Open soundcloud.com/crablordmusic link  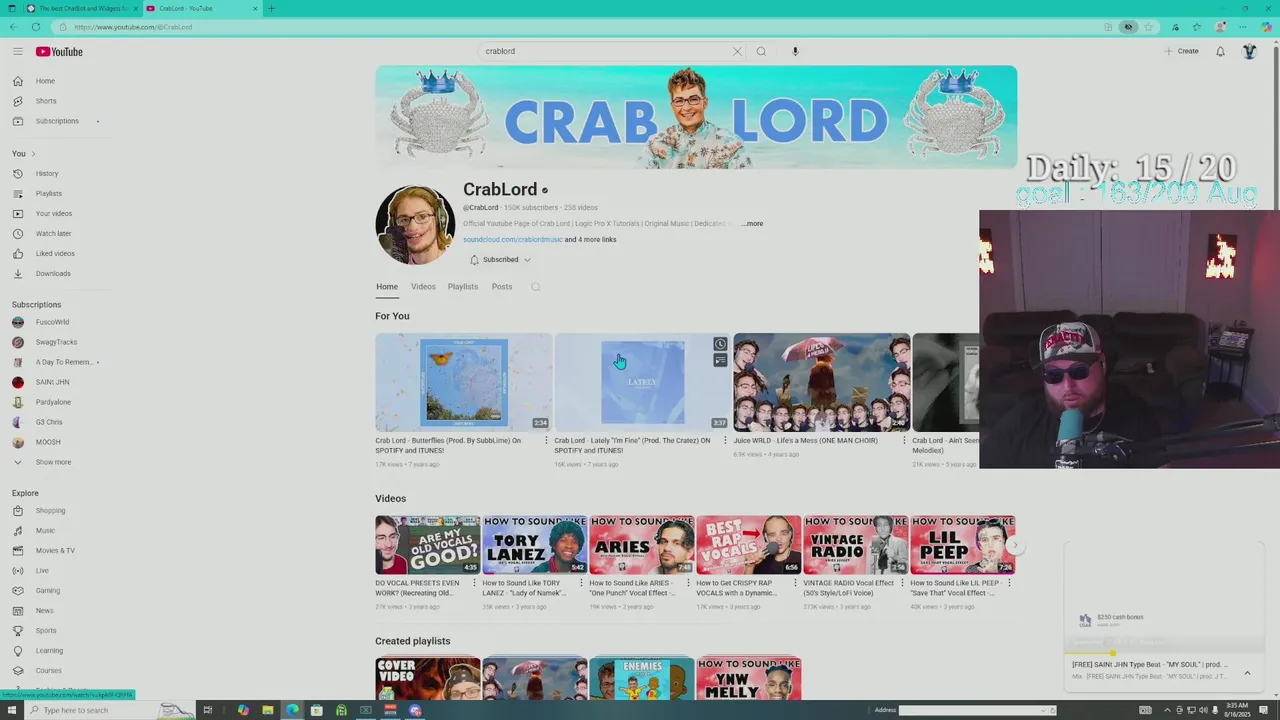coord(512,240)
